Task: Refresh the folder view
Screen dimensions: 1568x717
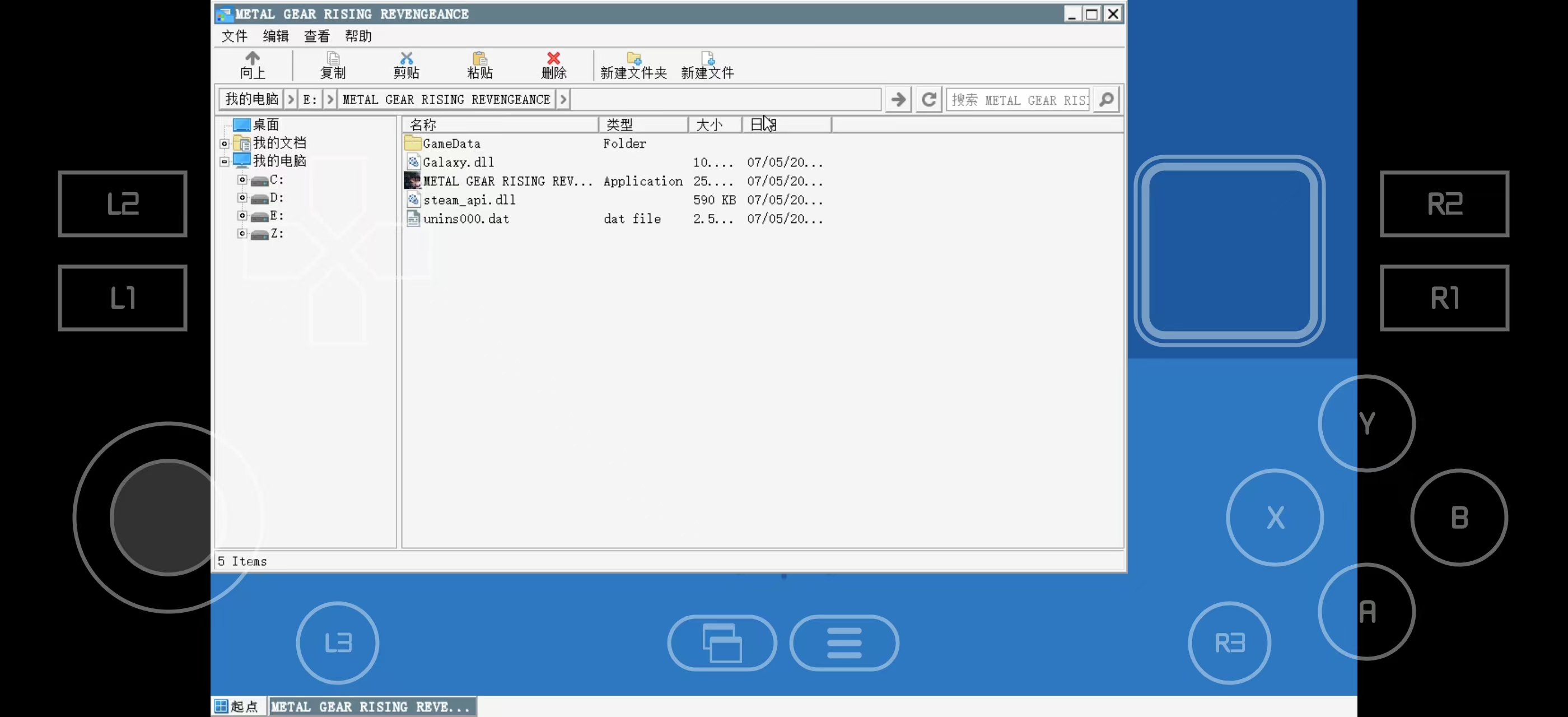Action: 929,99
